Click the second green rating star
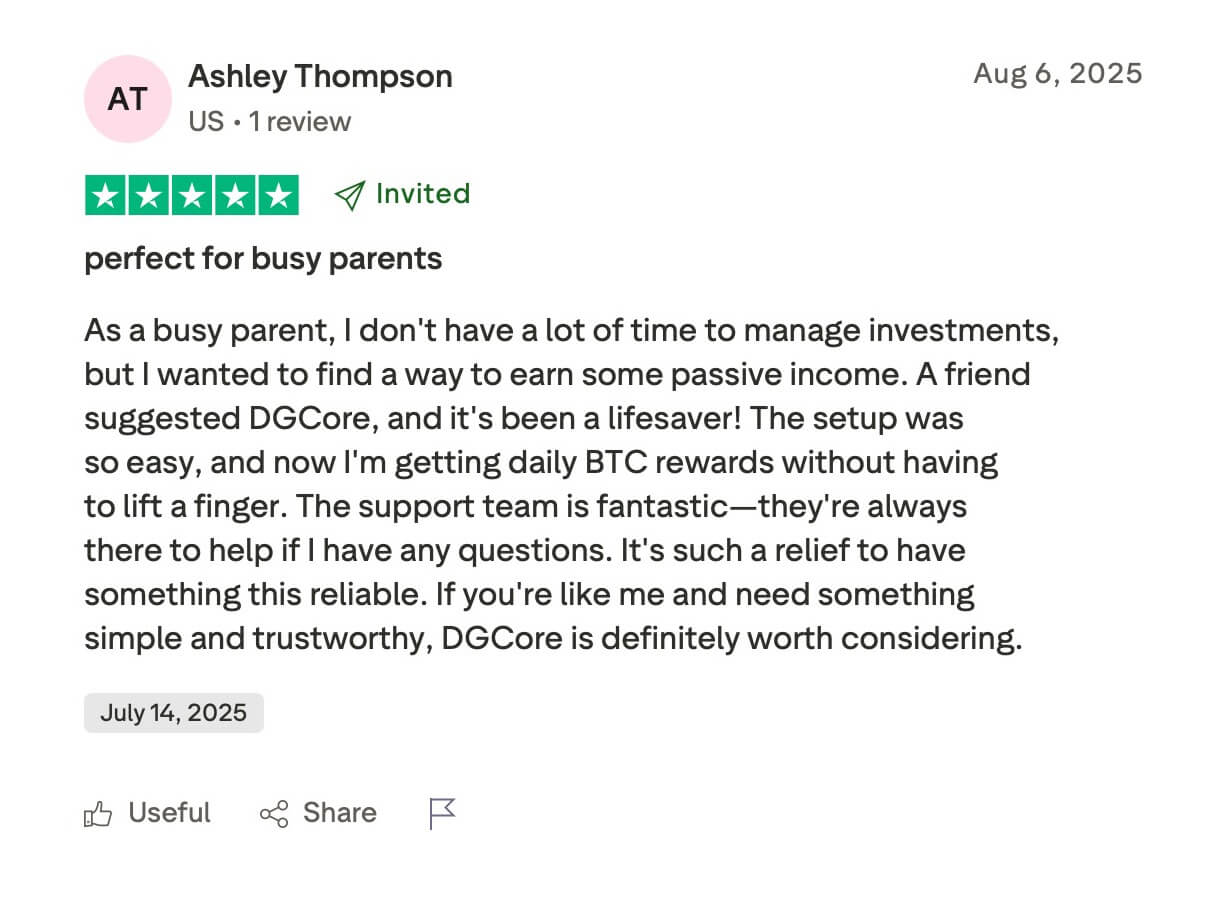 149,195
